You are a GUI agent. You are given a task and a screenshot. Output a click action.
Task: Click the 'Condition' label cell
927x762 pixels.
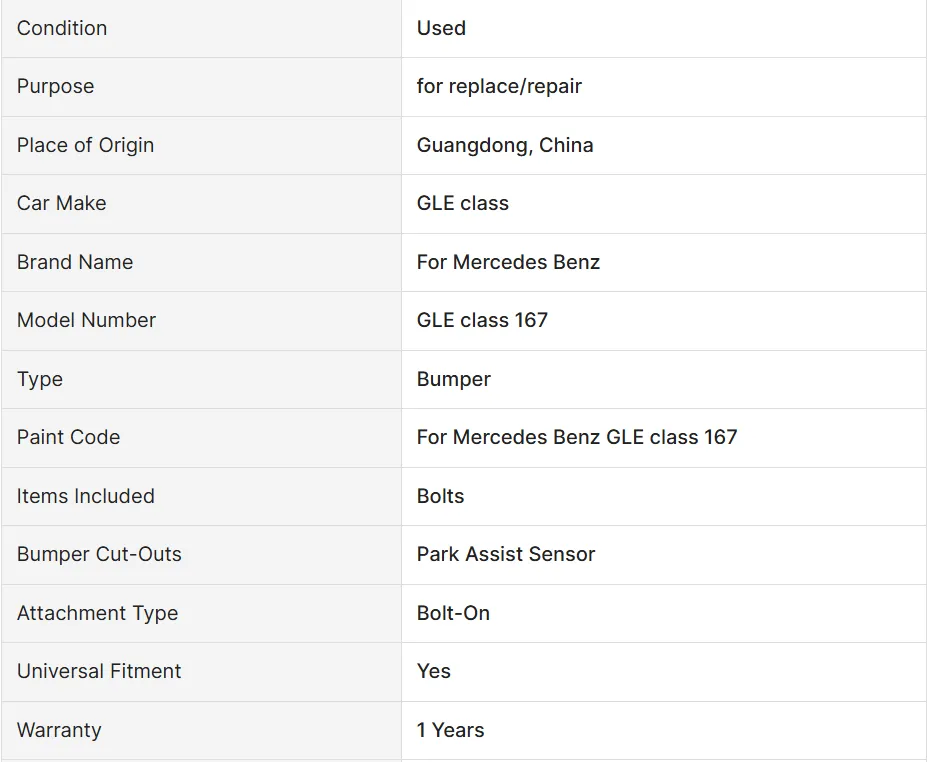point(62,28)
